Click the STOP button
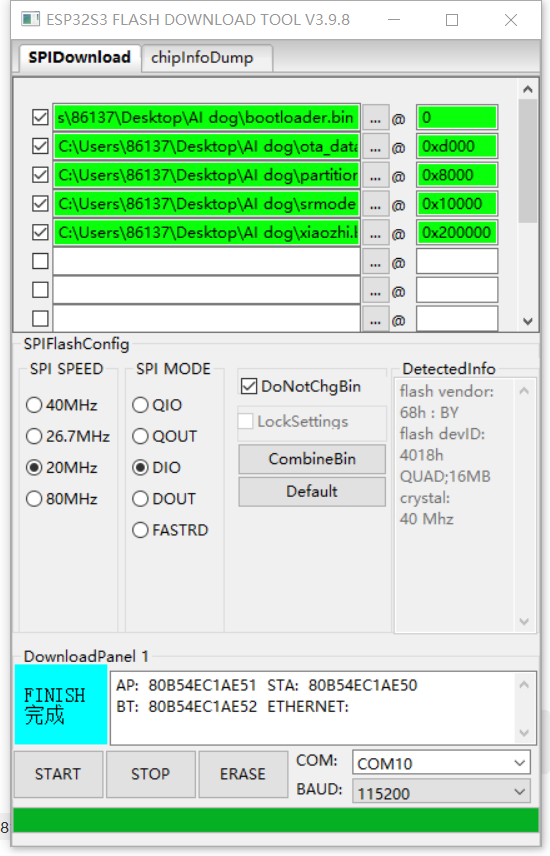This screenshot has width=550, height=856. tap(151, 774)
